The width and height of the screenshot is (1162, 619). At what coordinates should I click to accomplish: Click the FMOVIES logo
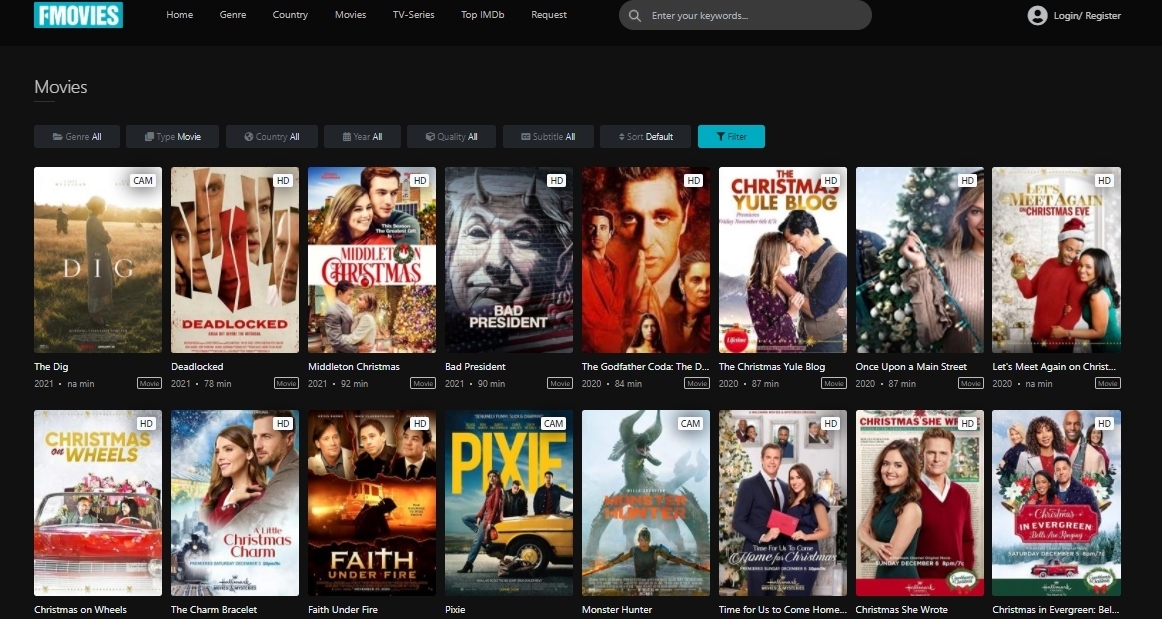click(x=79, y=14)
